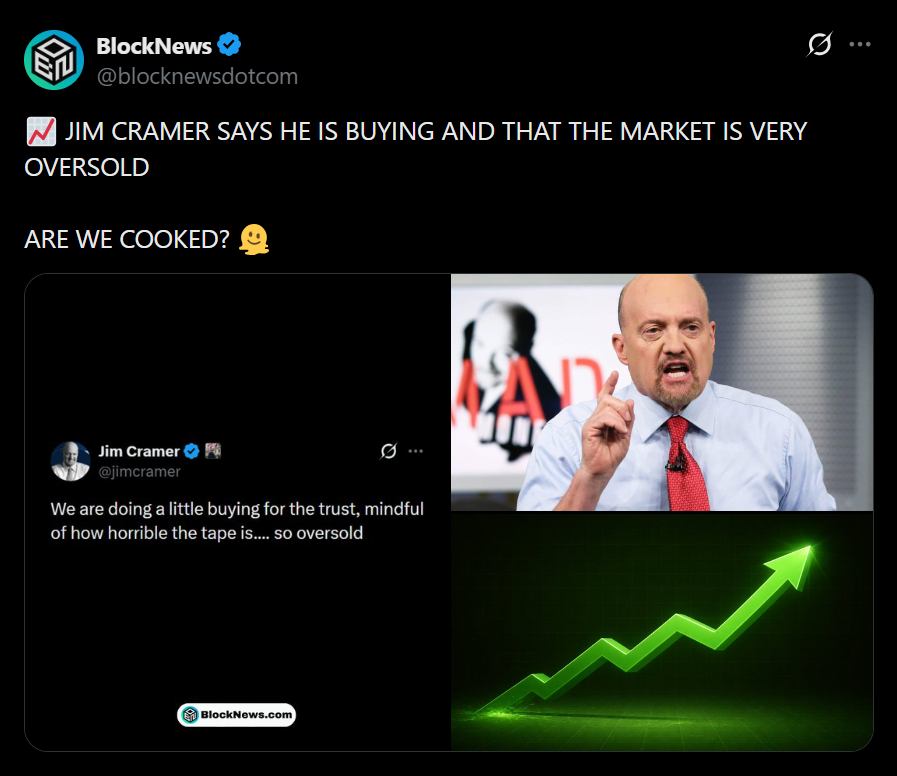This screenshot has height=776, width=897.
Task: Open the green upward arrow image
Action: 661,631
